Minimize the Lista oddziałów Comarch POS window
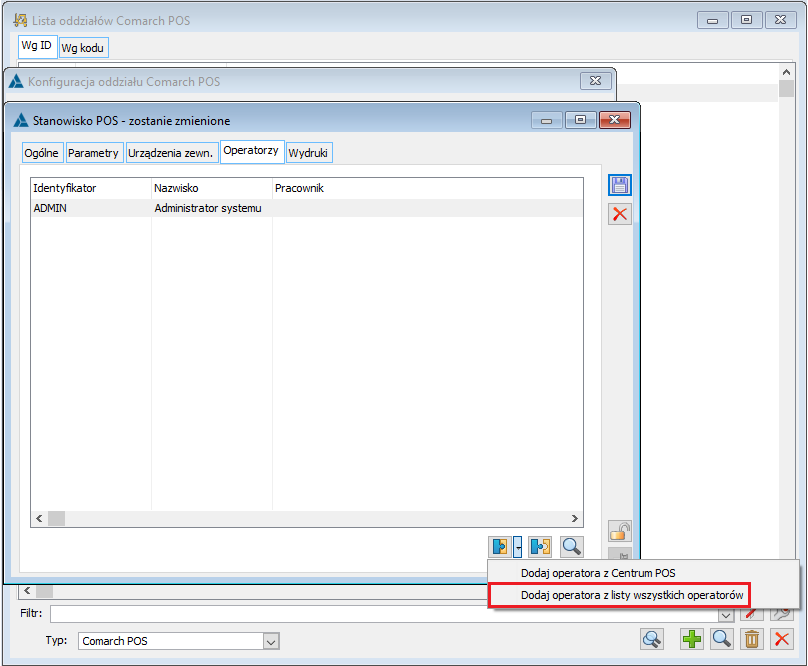 [x=713, y=20]
